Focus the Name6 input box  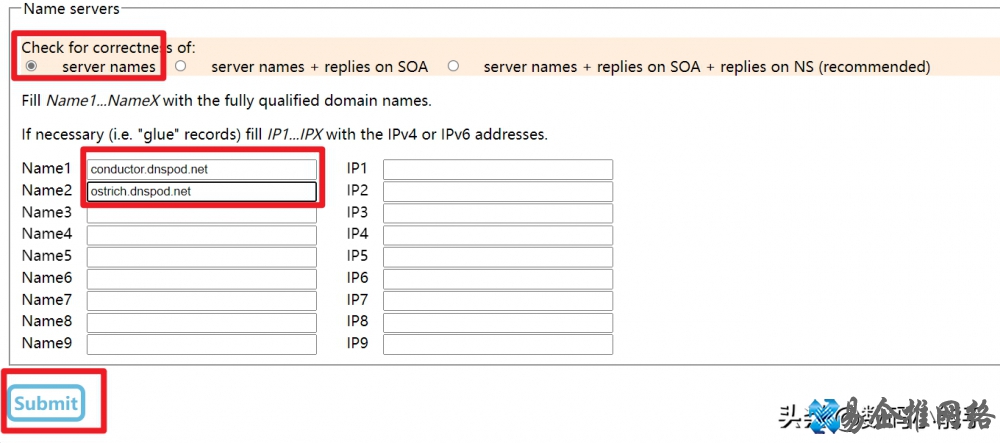click(202, 279)
